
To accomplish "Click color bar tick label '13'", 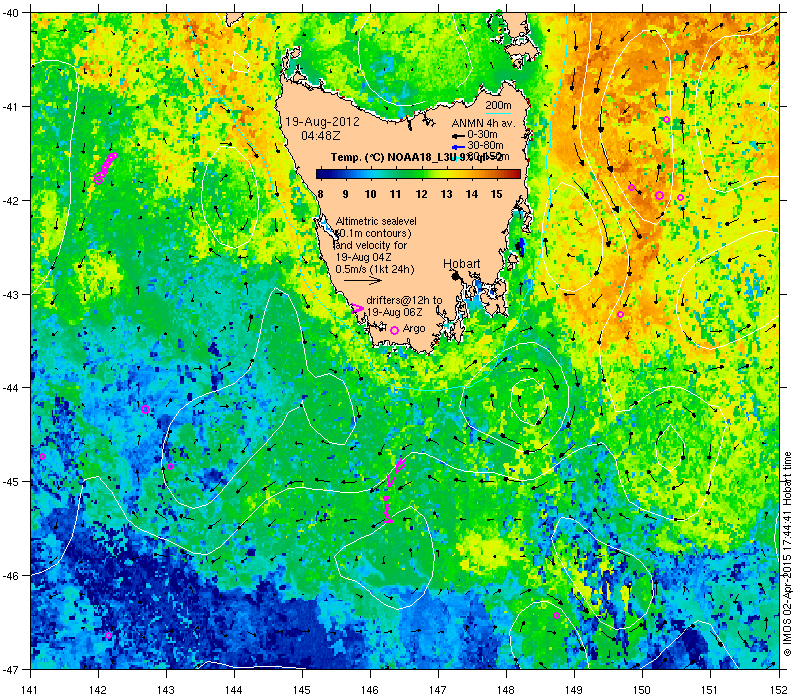I will coord(446,194).
